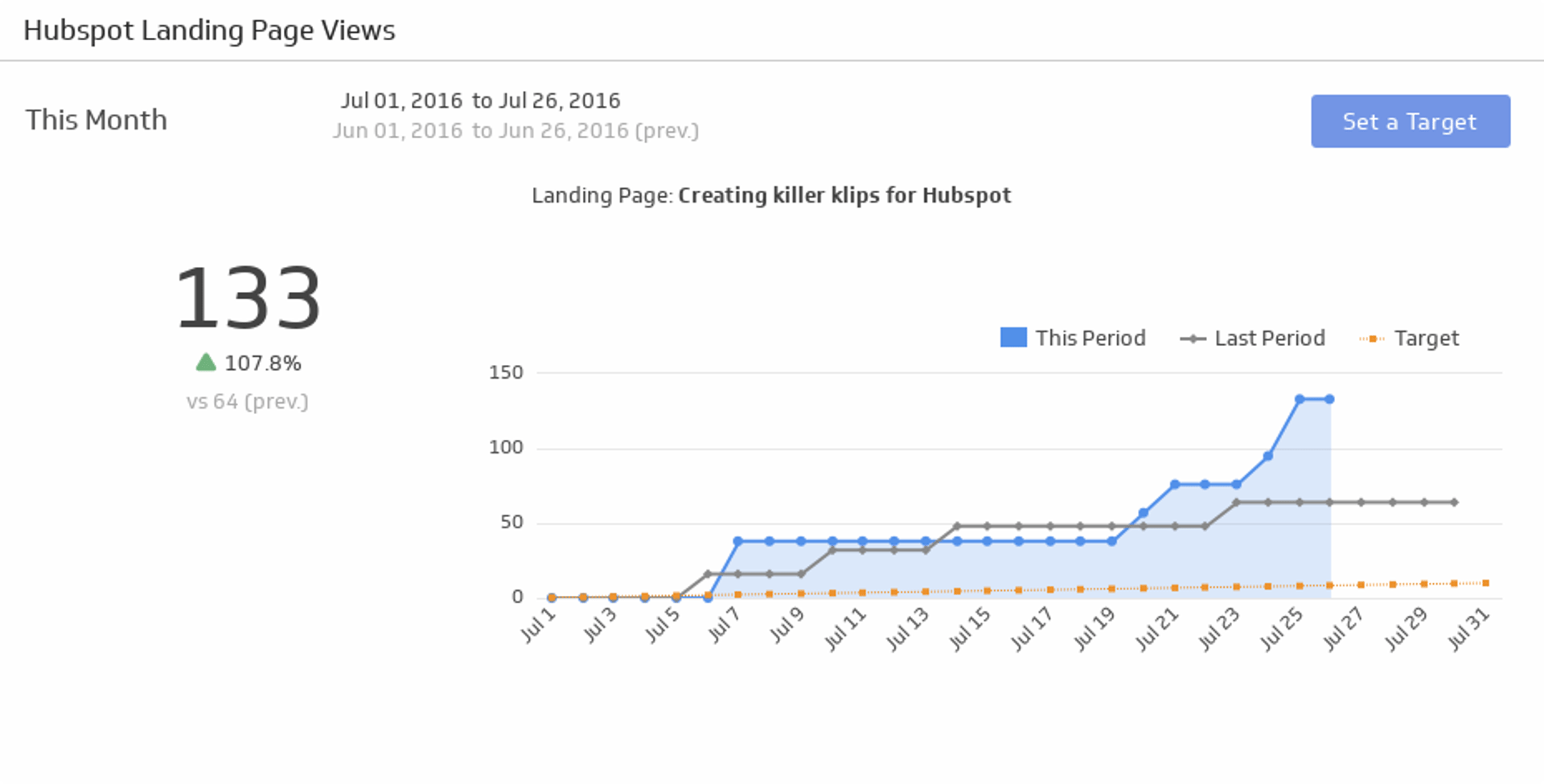Click the Hubspot Landing Page Views title
This screenshot has width=1544, height=784.
(209, 31)
